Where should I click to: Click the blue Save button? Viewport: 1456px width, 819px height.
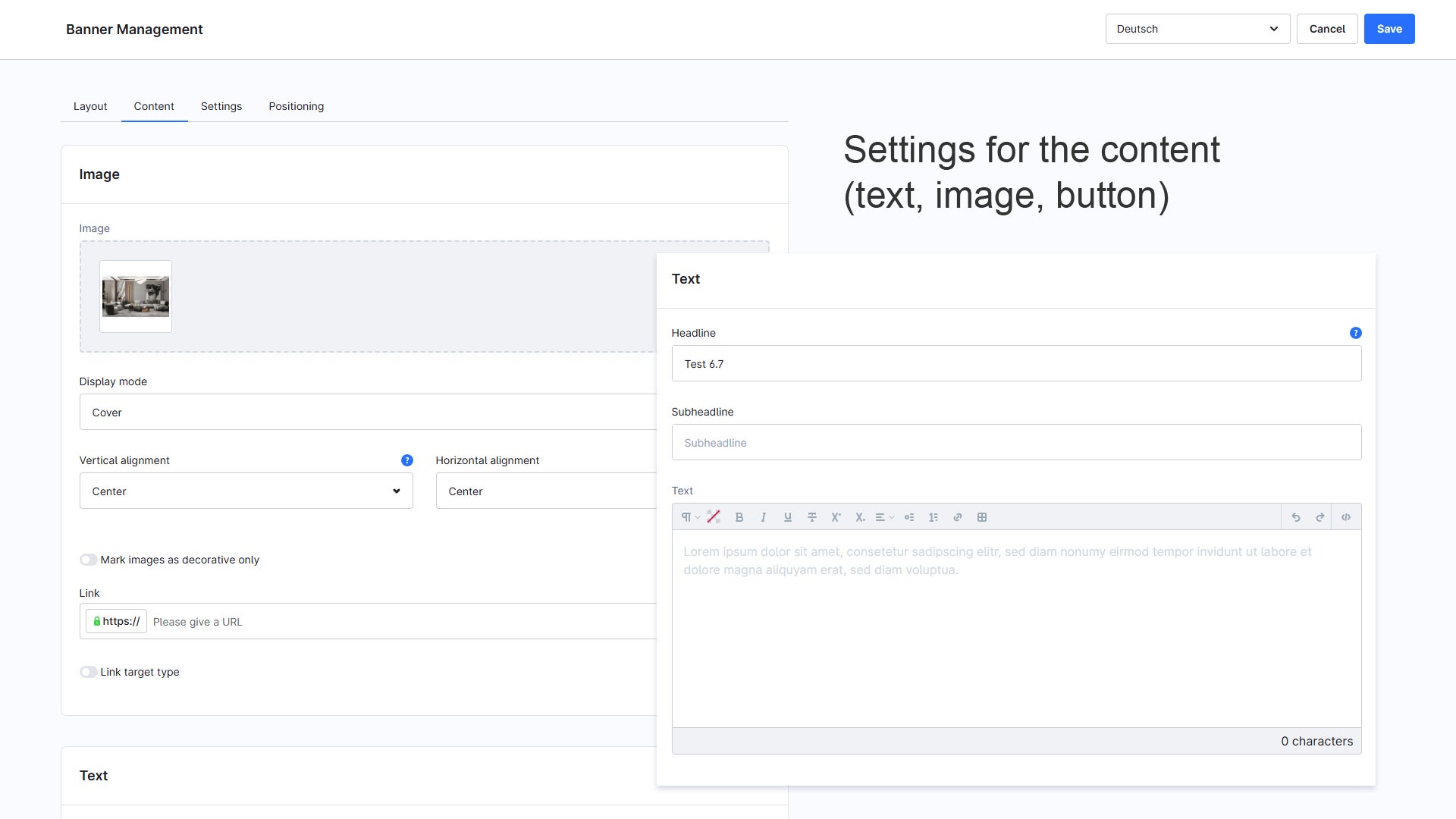pyautogui.click(x=1389, y=29)
